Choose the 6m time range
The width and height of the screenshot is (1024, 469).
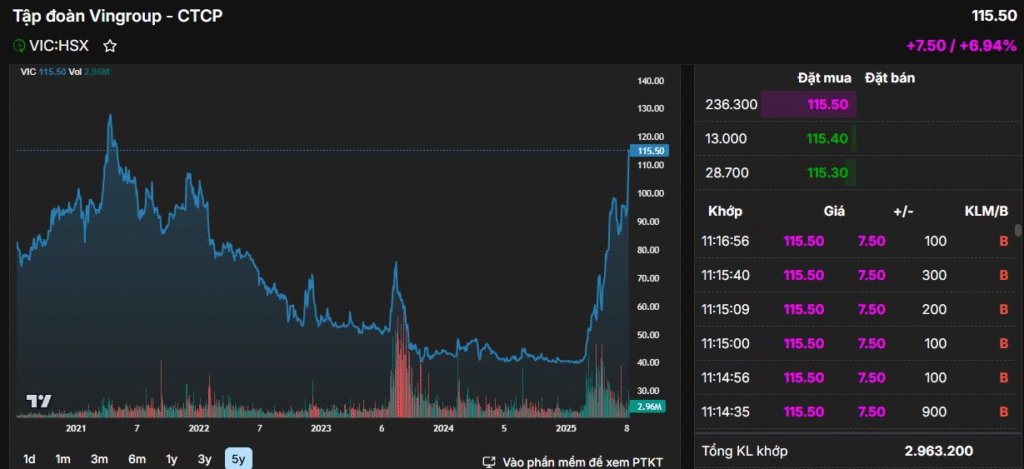(137, 459)
